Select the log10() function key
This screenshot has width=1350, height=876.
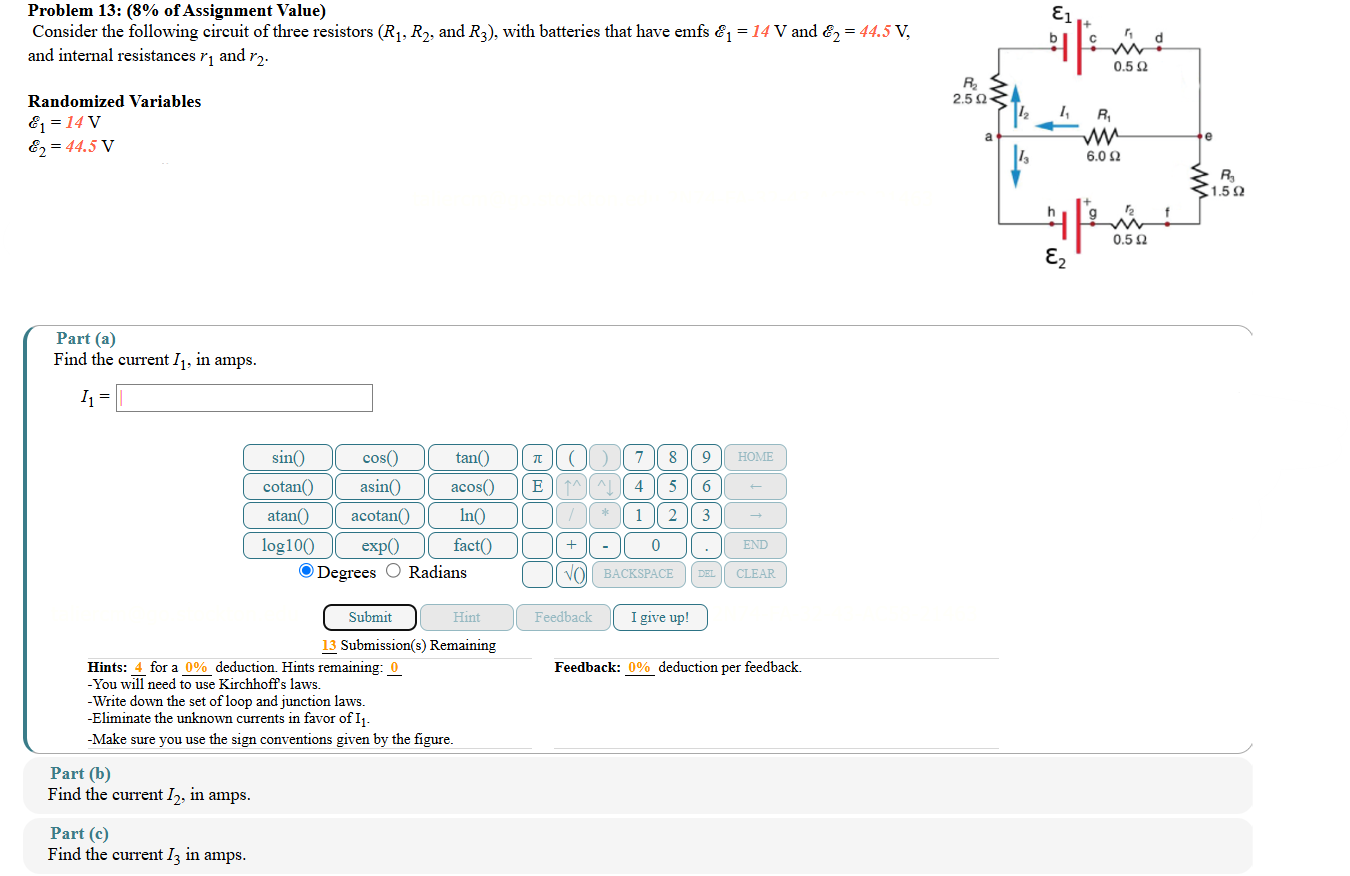pyautogui.click(x=287, y=545)
